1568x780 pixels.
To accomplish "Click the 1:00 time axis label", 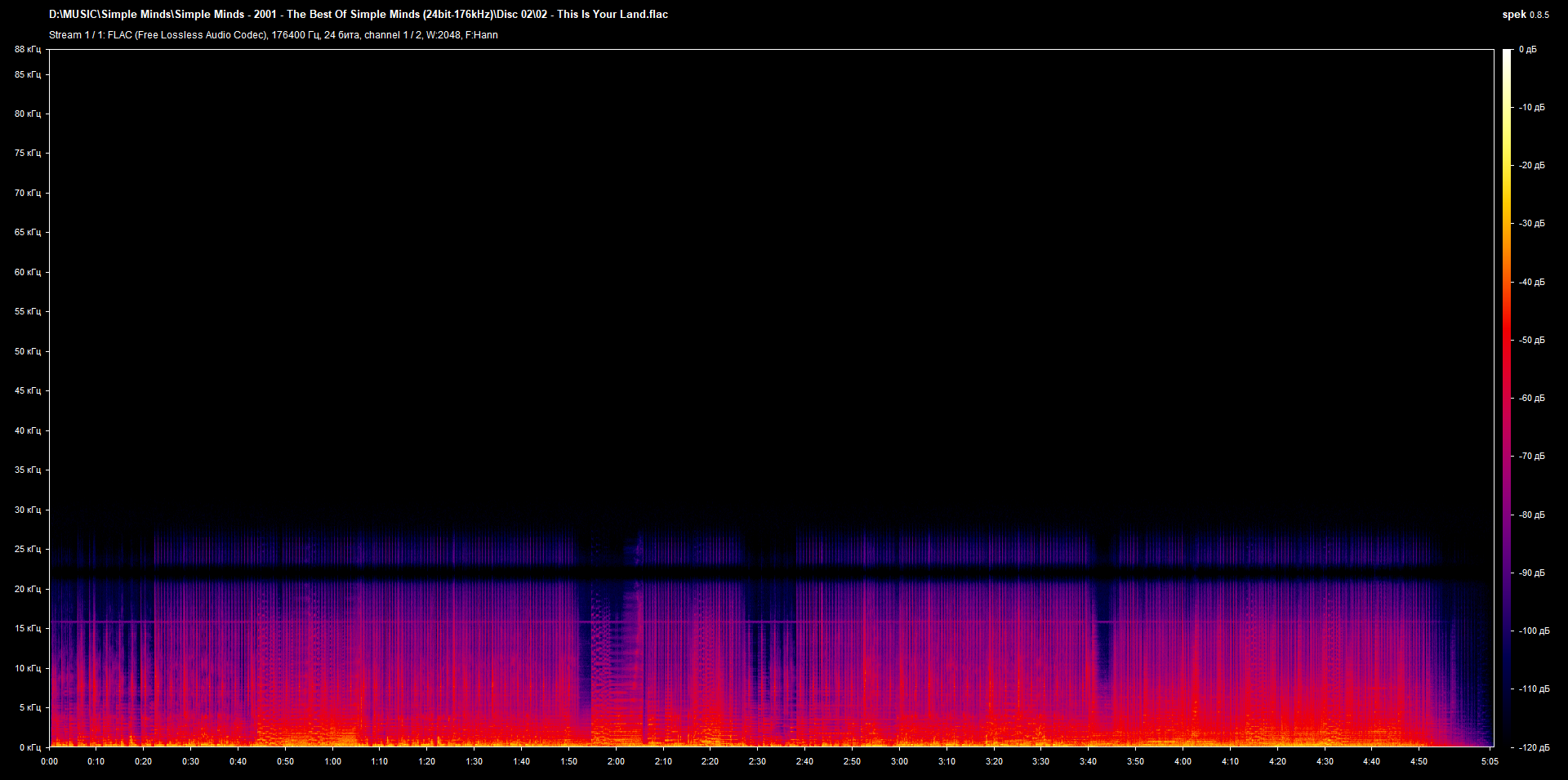I will point(332,761).
